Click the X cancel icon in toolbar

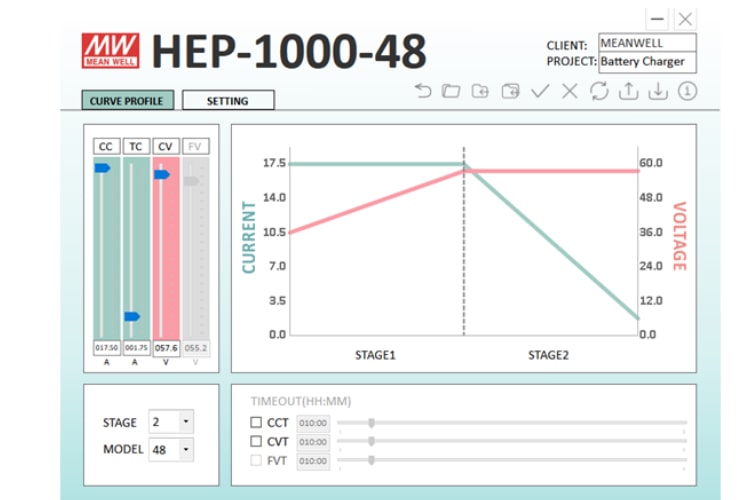[x=570, y=90]
